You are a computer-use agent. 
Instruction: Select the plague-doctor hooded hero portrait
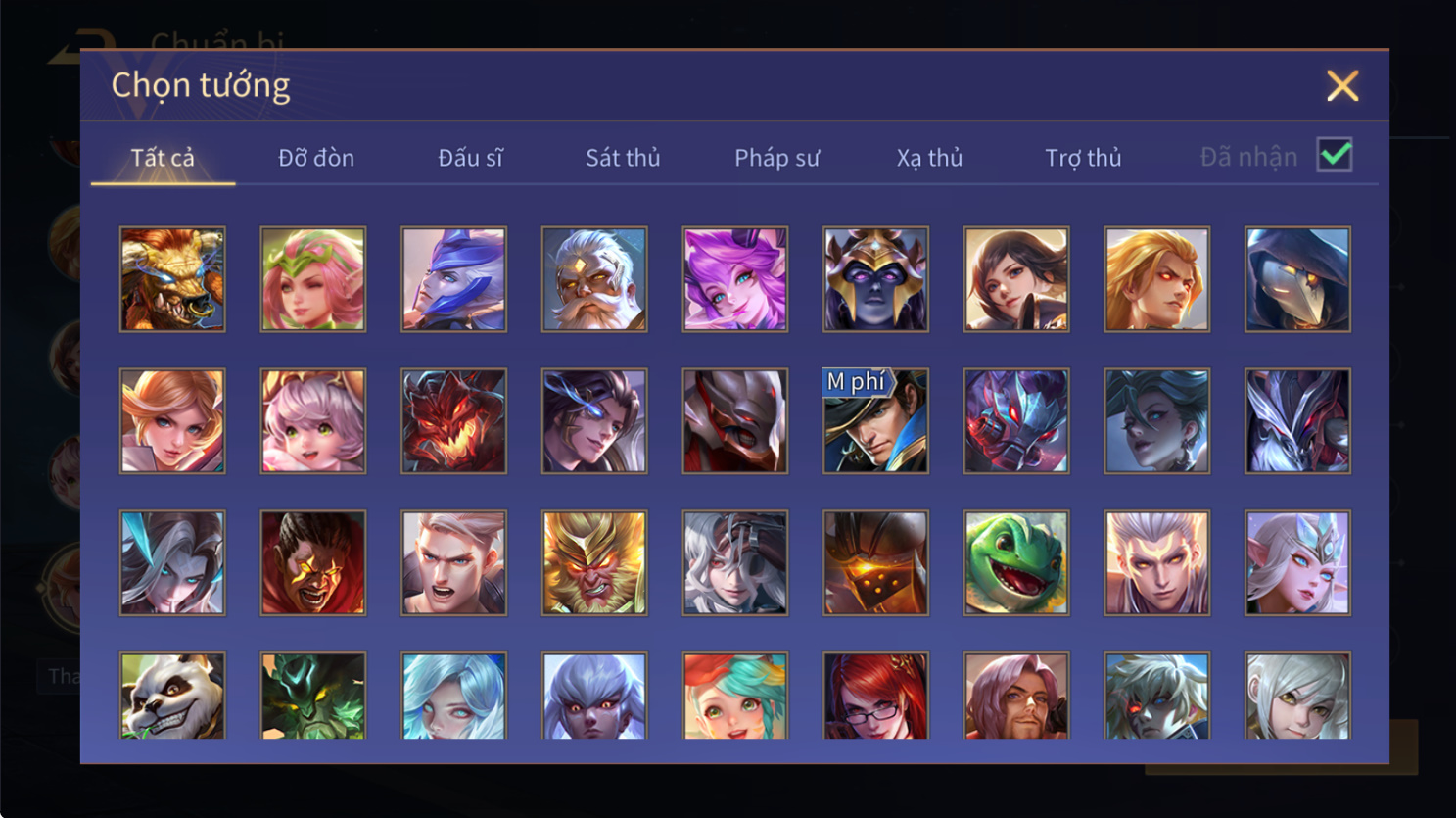(x=1297, y=279)
